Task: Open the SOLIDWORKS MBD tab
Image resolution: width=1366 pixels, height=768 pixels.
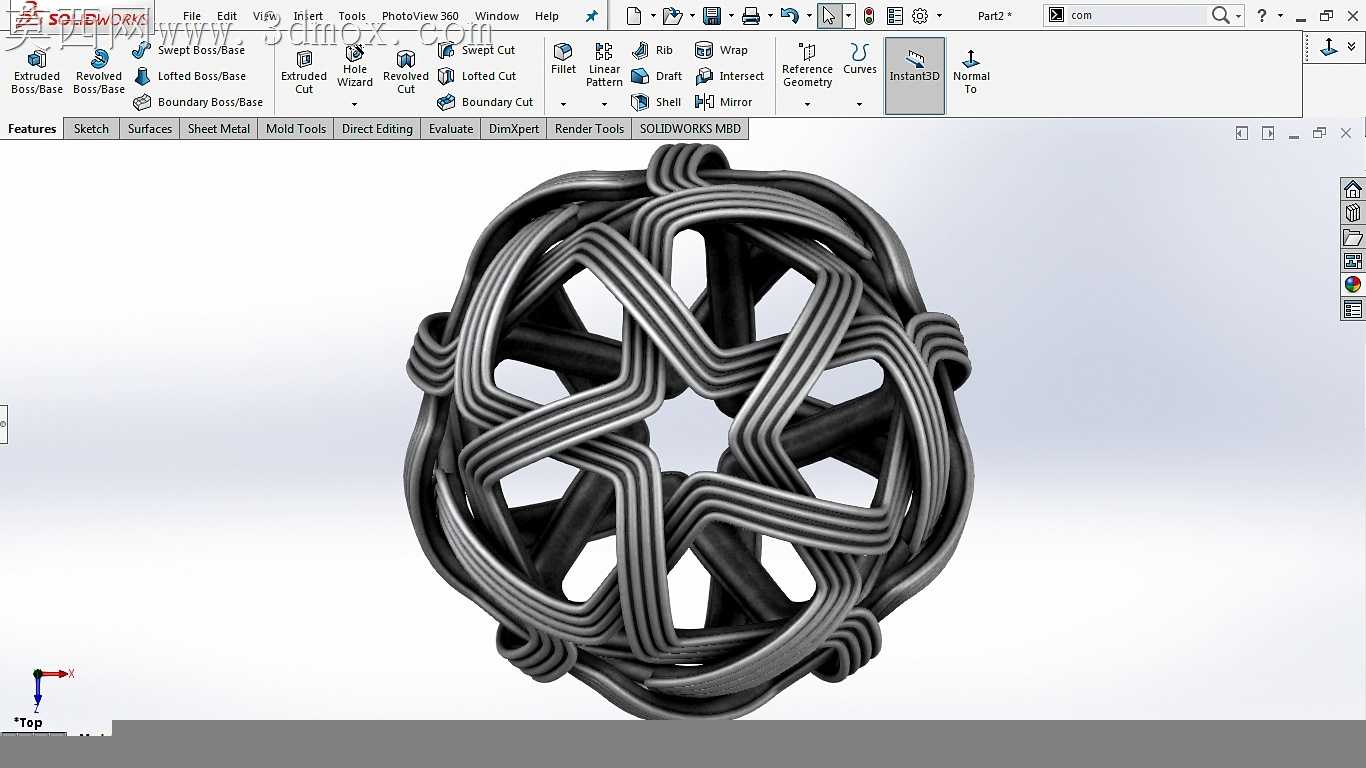Action: coord(690,129)
